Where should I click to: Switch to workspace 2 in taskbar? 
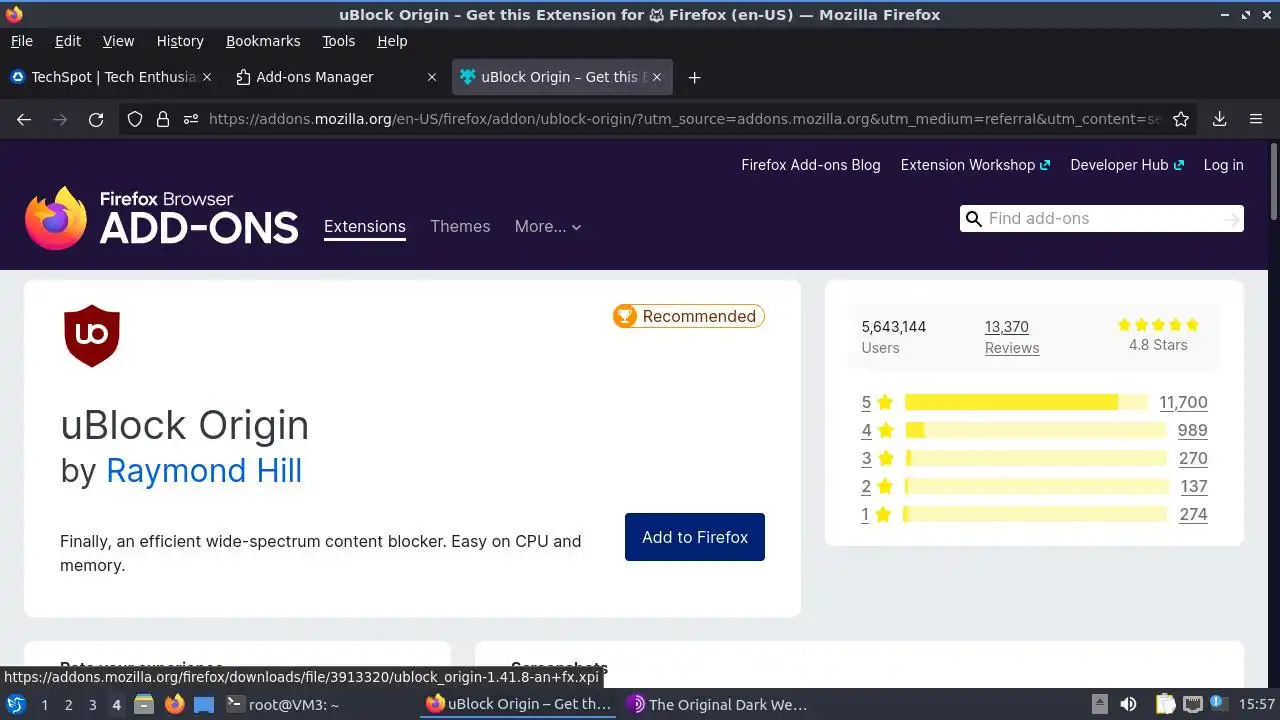click(68, 704)
